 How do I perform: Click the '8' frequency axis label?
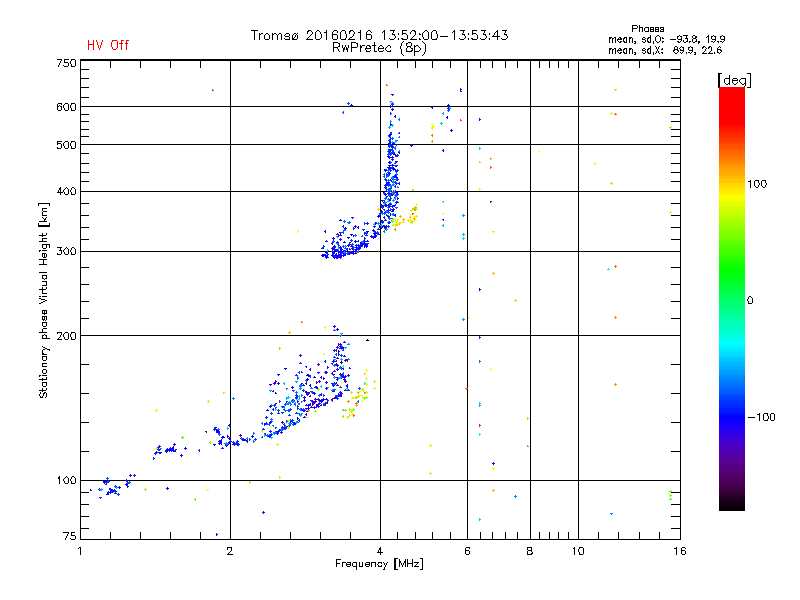click(530, 551)
